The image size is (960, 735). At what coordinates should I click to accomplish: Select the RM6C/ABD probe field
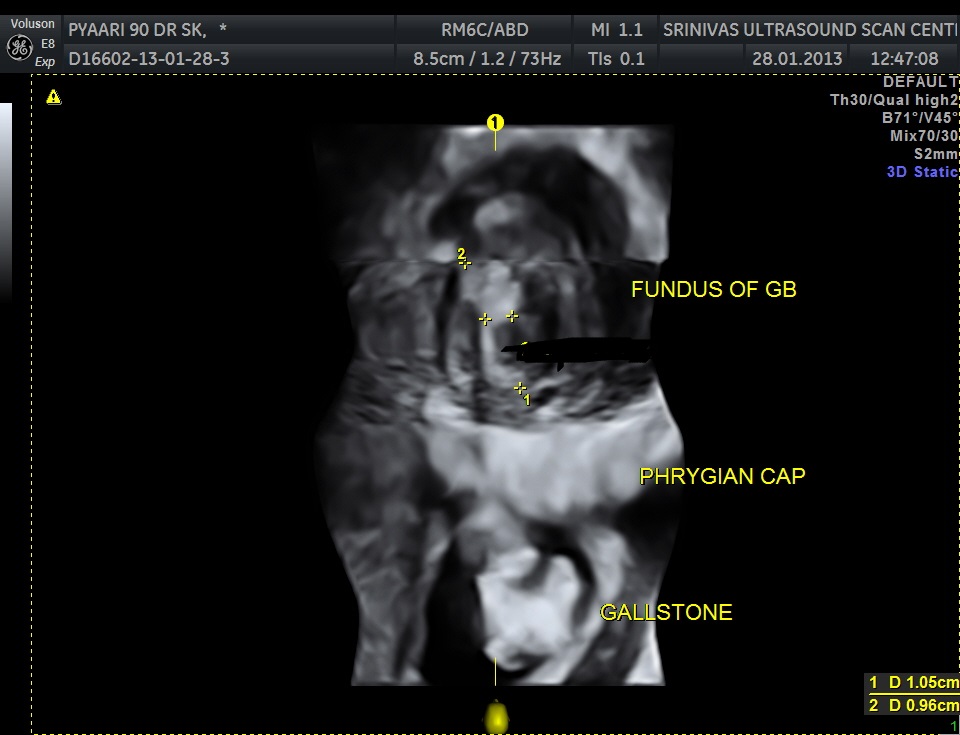click(x=485, y=30)
